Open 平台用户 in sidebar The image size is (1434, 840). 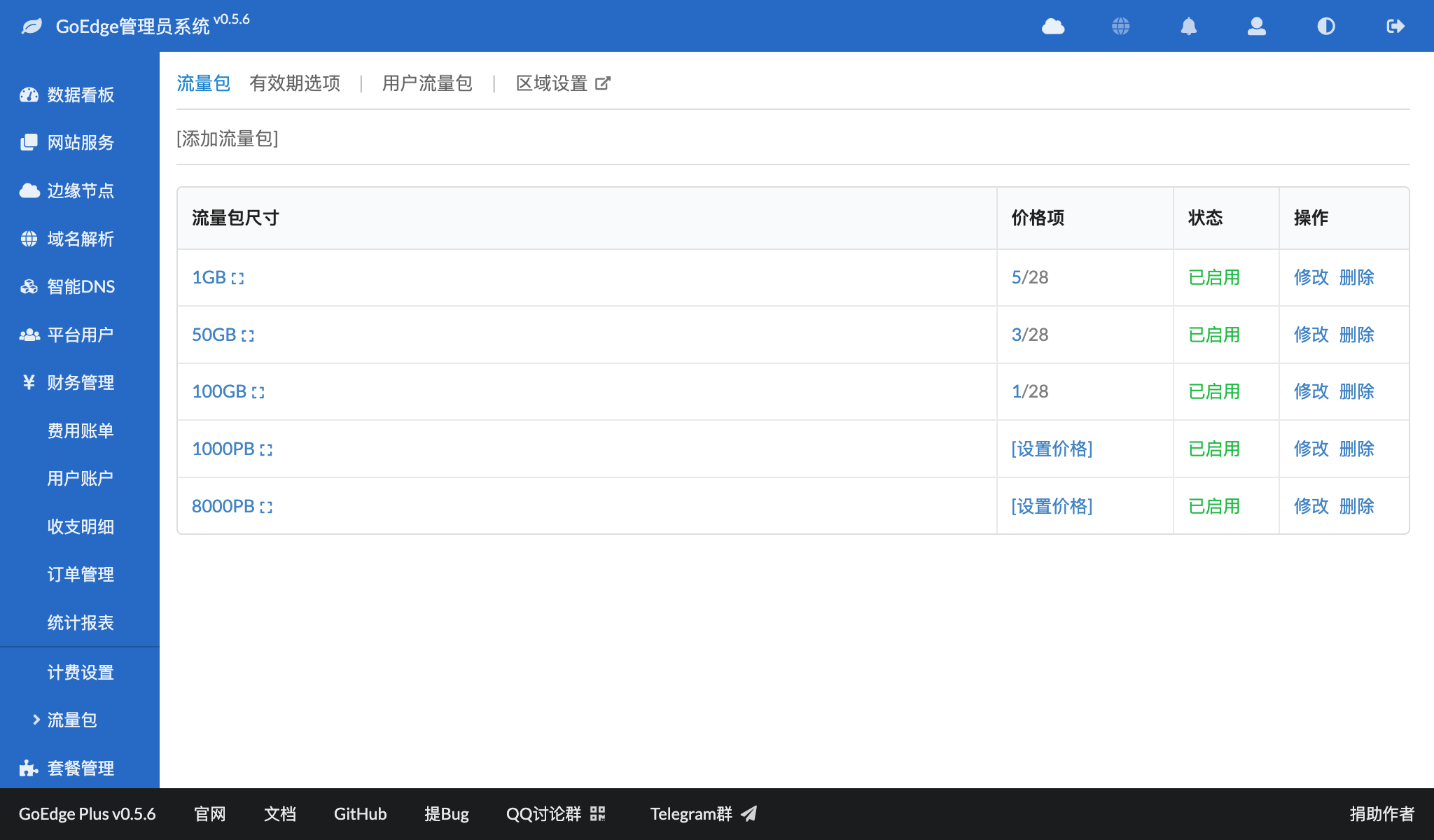[x=67, y=335]
